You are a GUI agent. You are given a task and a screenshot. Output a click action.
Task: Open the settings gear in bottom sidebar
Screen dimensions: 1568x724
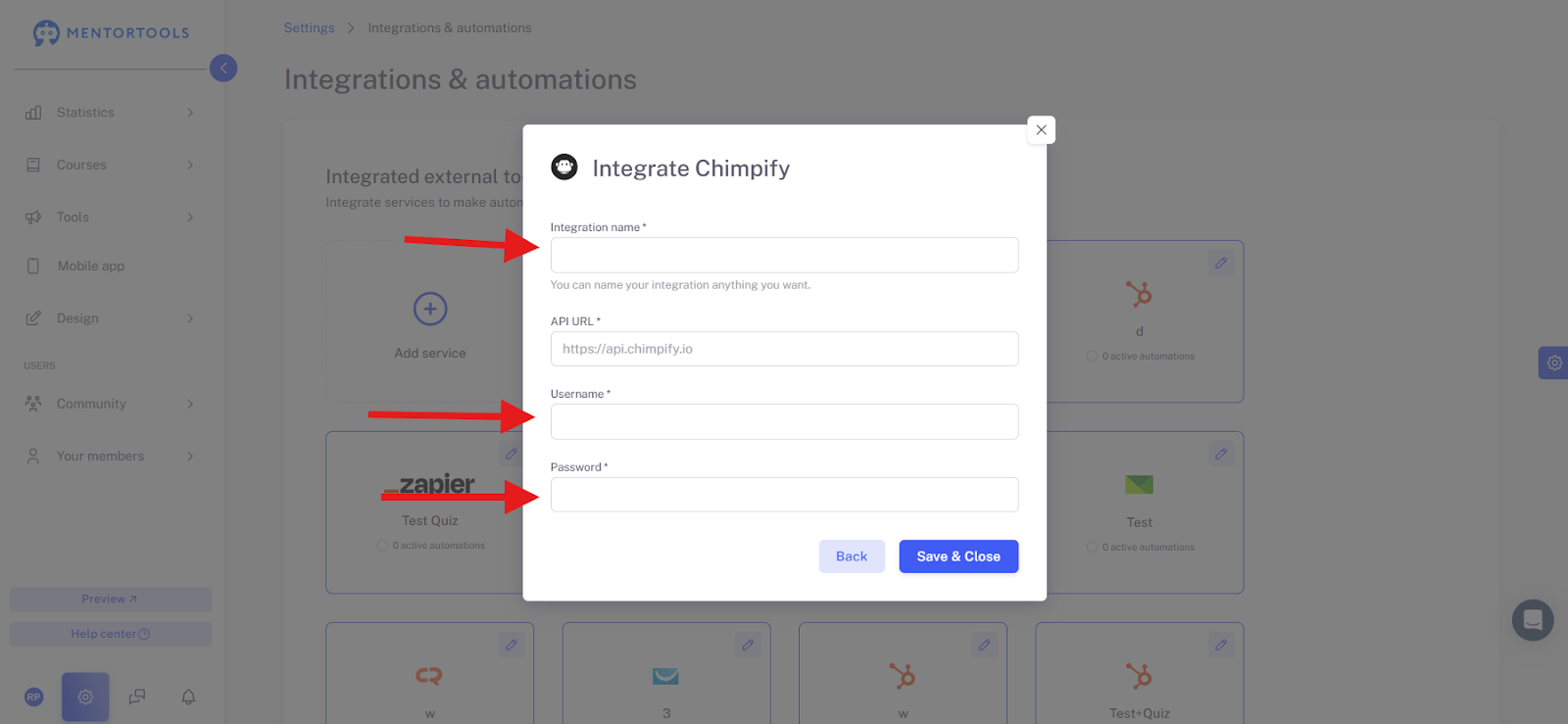click(85, 697)
